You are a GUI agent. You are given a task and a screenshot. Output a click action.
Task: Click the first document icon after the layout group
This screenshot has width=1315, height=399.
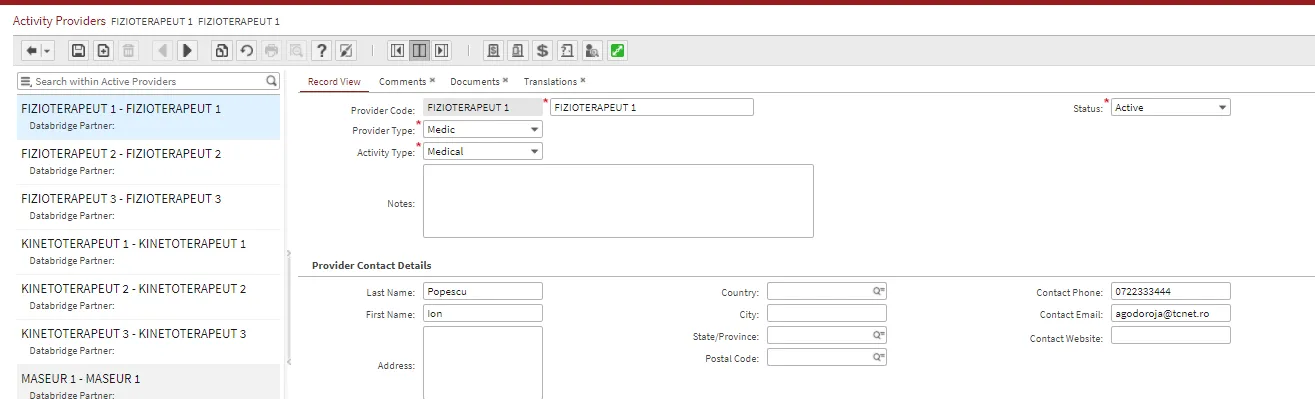pyautogui.click(x=493, y=50)
